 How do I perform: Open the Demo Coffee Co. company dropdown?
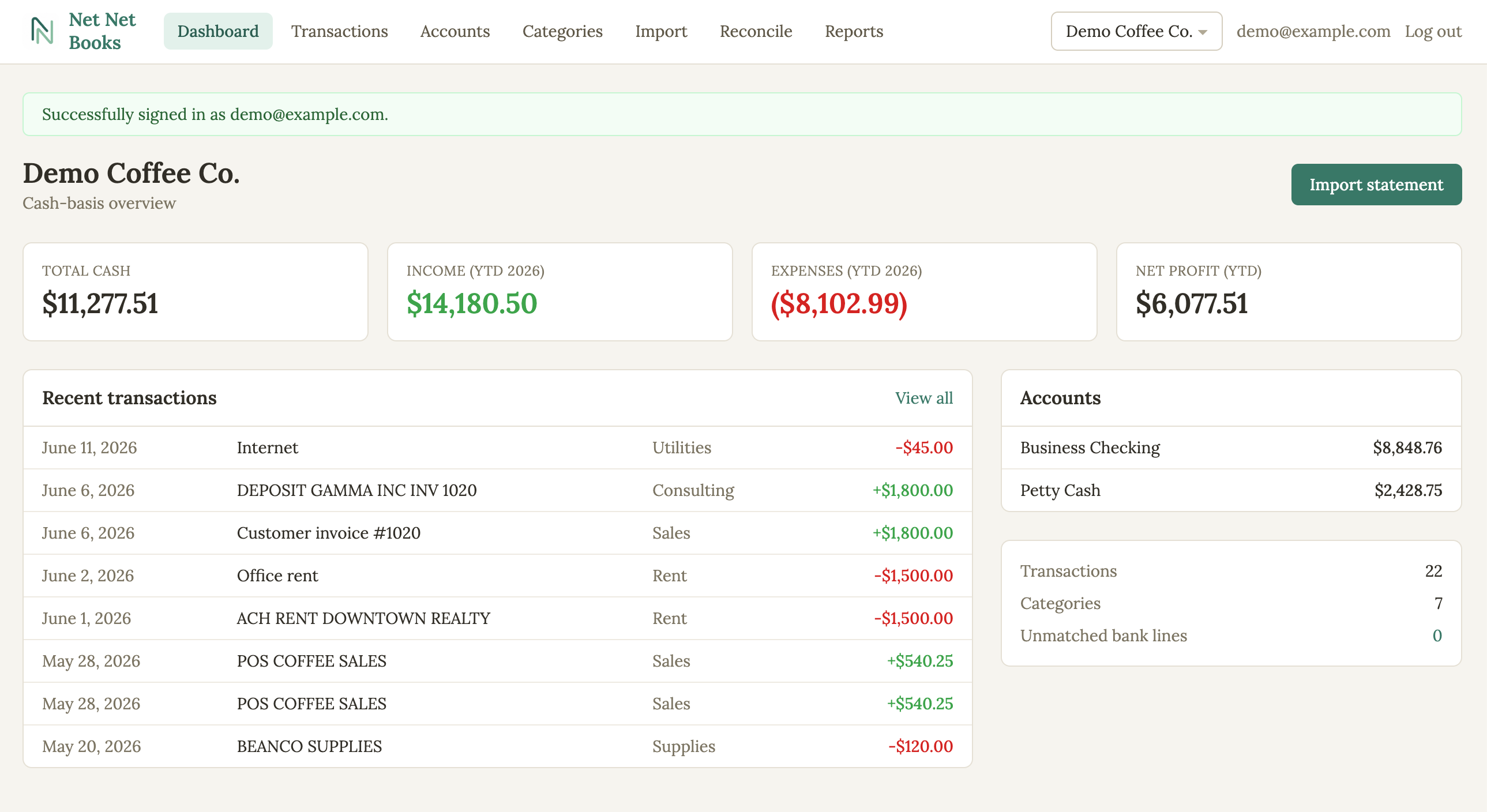[x=1136, y=31]
